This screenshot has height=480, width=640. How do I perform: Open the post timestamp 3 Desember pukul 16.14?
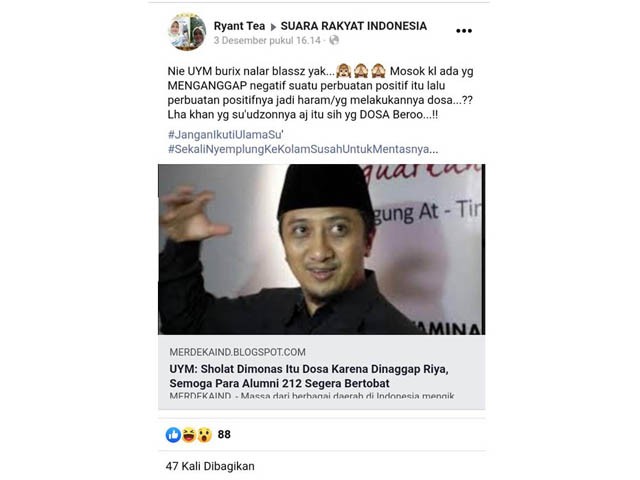pyautogui.click(x=267, y=40)
